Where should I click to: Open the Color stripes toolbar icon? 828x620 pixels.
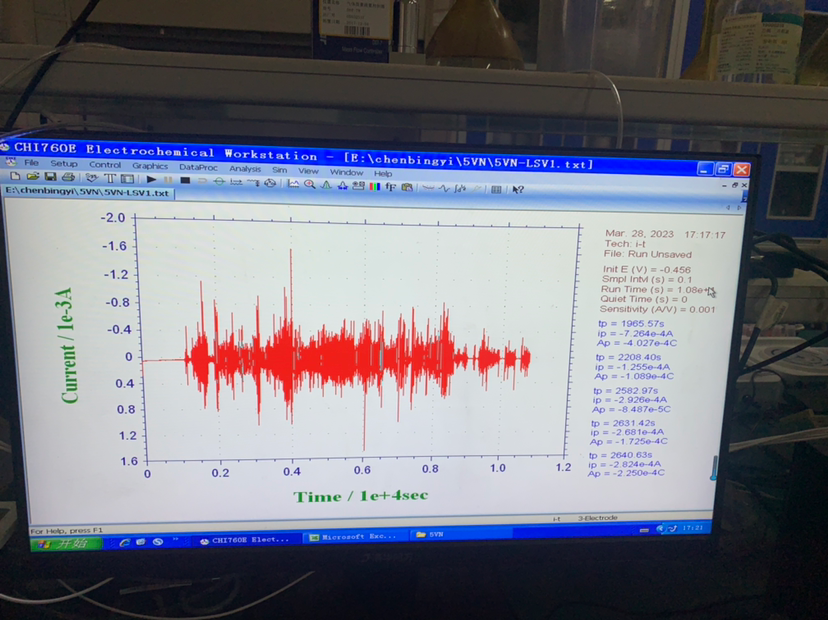click(374, 186)
